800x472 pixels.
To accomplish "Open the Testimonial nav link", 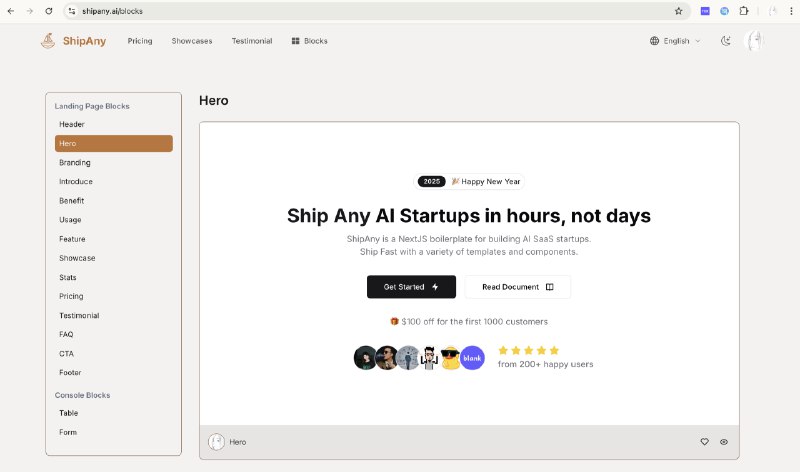I will [x=252, y=41].
